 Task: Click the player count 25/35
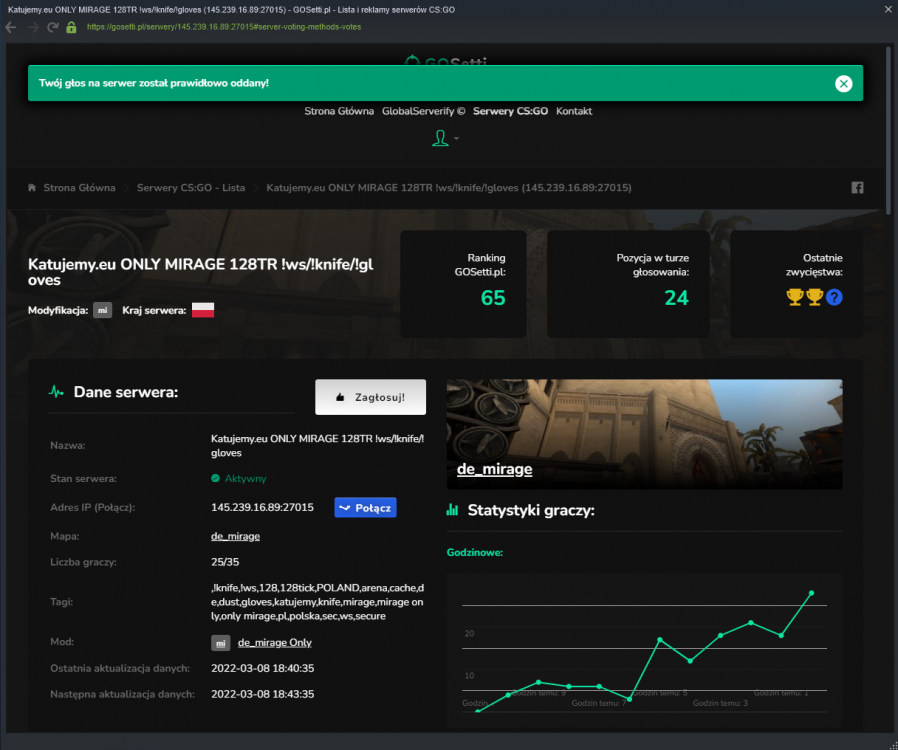(225, 562)
